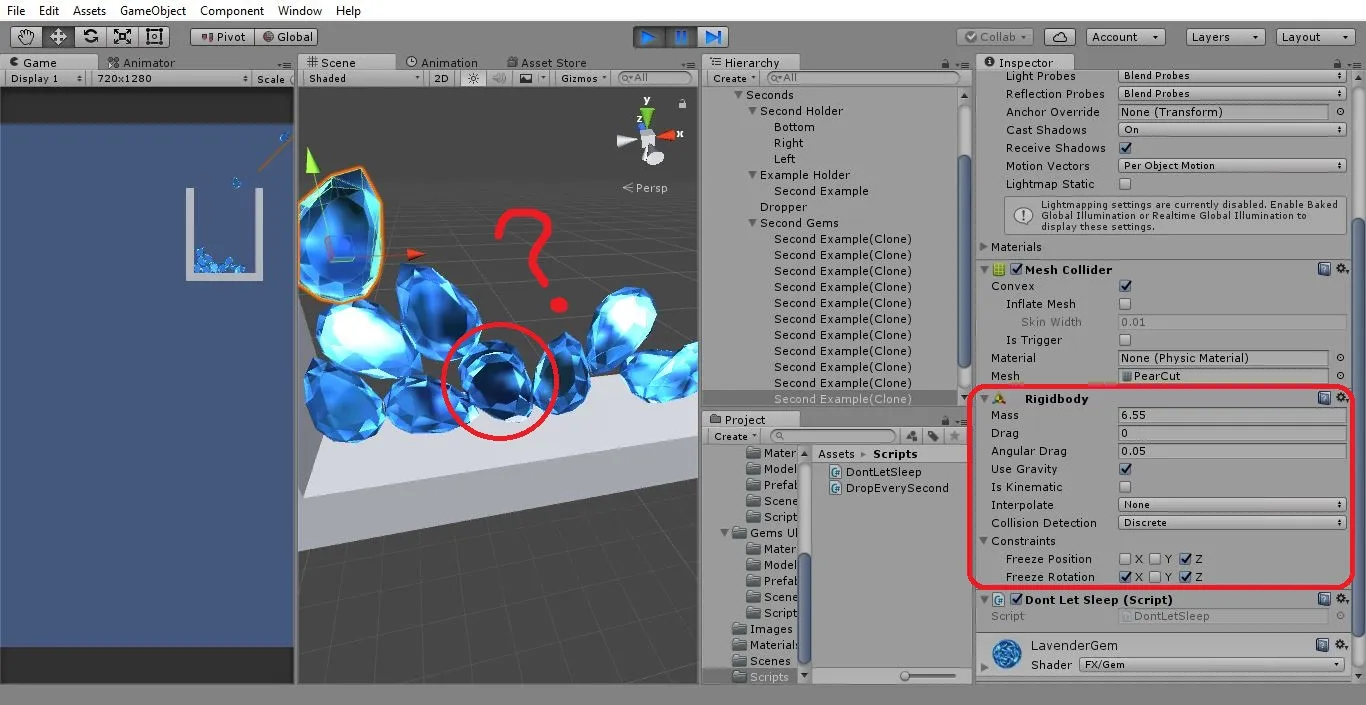The image size is (1366, 705).
Task: Switch to the Asset Store tab
Action: click(546, 62)
